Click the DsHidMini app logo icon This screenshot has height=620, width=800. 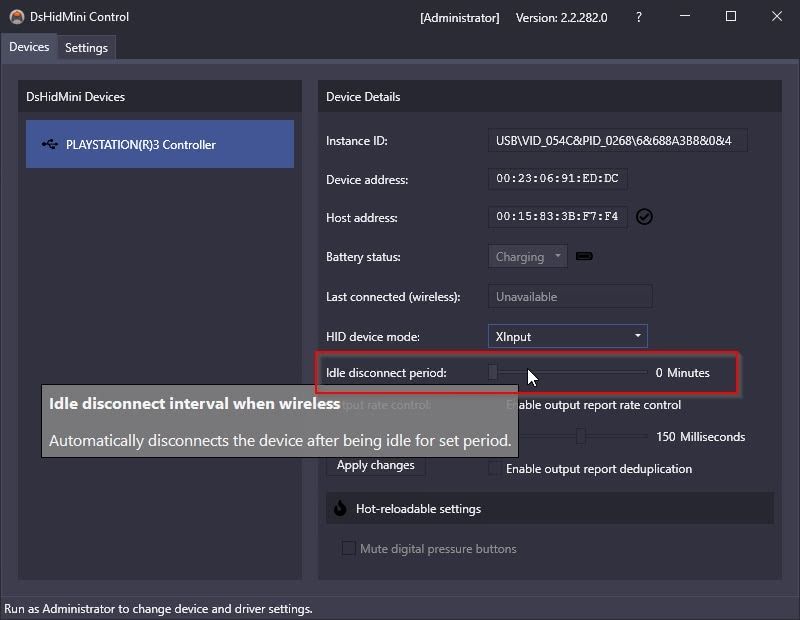(x=17, y=17)
